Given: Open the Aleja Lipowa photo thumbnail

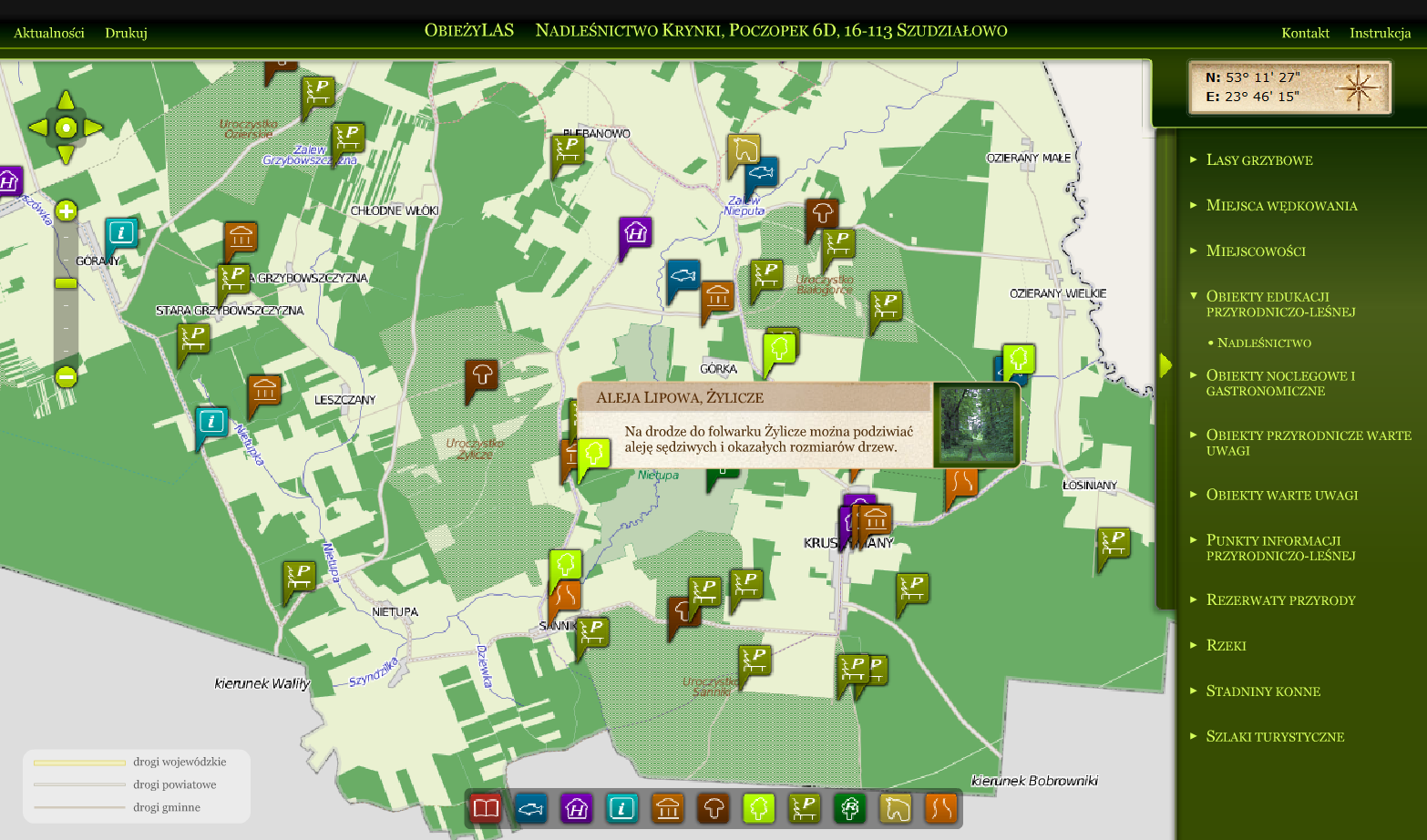Looking at the screenshot, I should (x=977, y=425).
